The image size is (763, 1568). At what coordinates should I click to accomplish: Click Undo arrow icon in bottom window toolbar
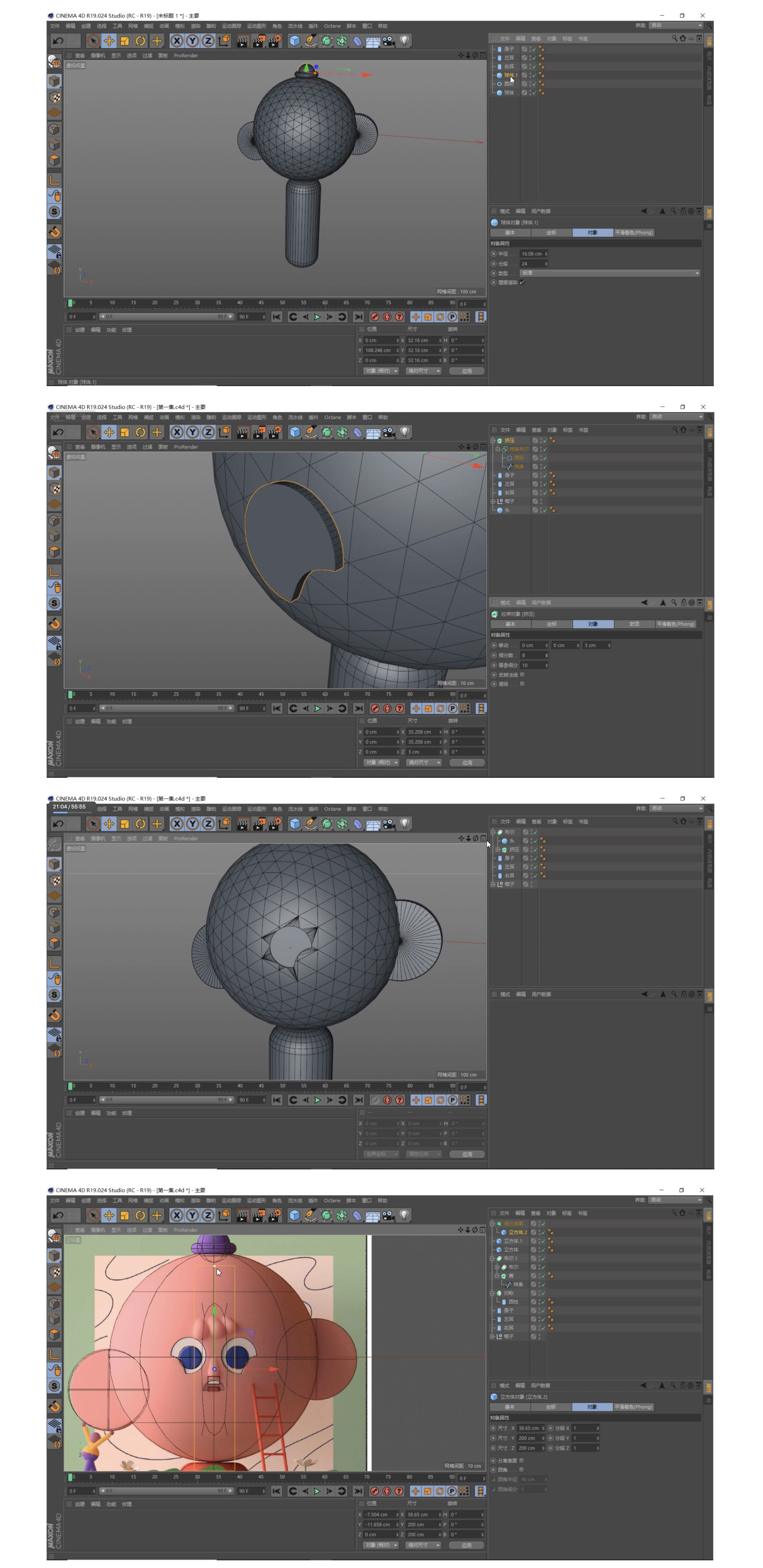click(58, 1215)
